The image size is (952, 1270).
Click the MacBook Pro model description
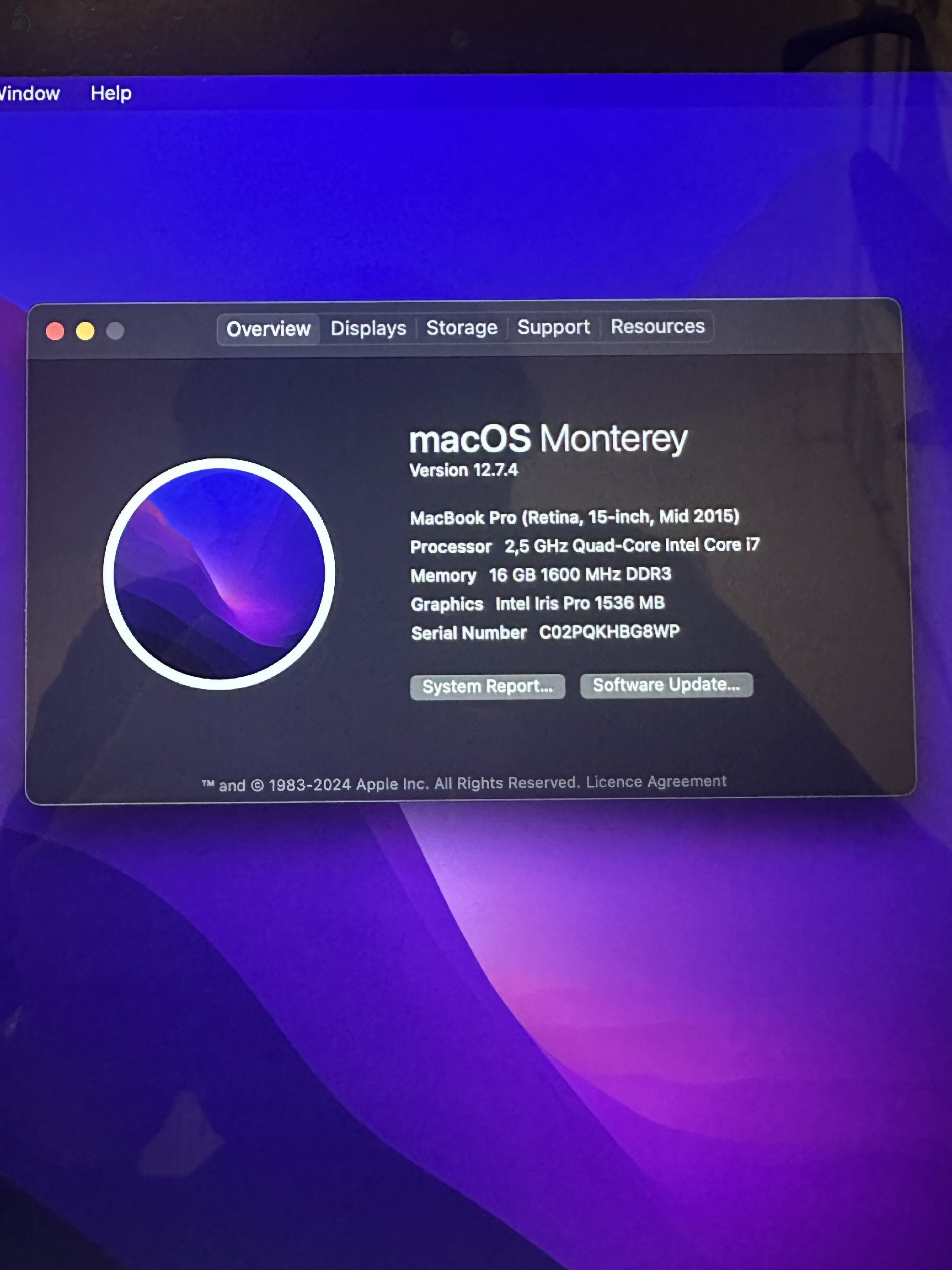tap(575, 517)
